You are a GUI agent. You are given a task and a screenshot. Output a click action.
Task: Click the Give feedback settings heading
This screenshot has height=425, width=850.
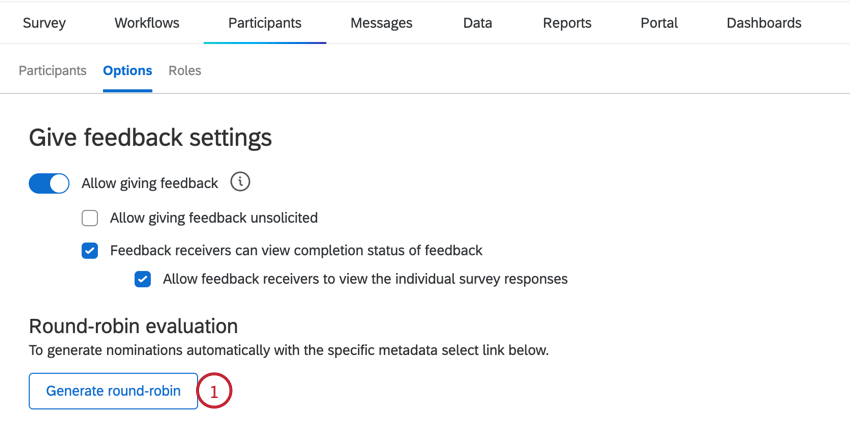pos(150,136)
